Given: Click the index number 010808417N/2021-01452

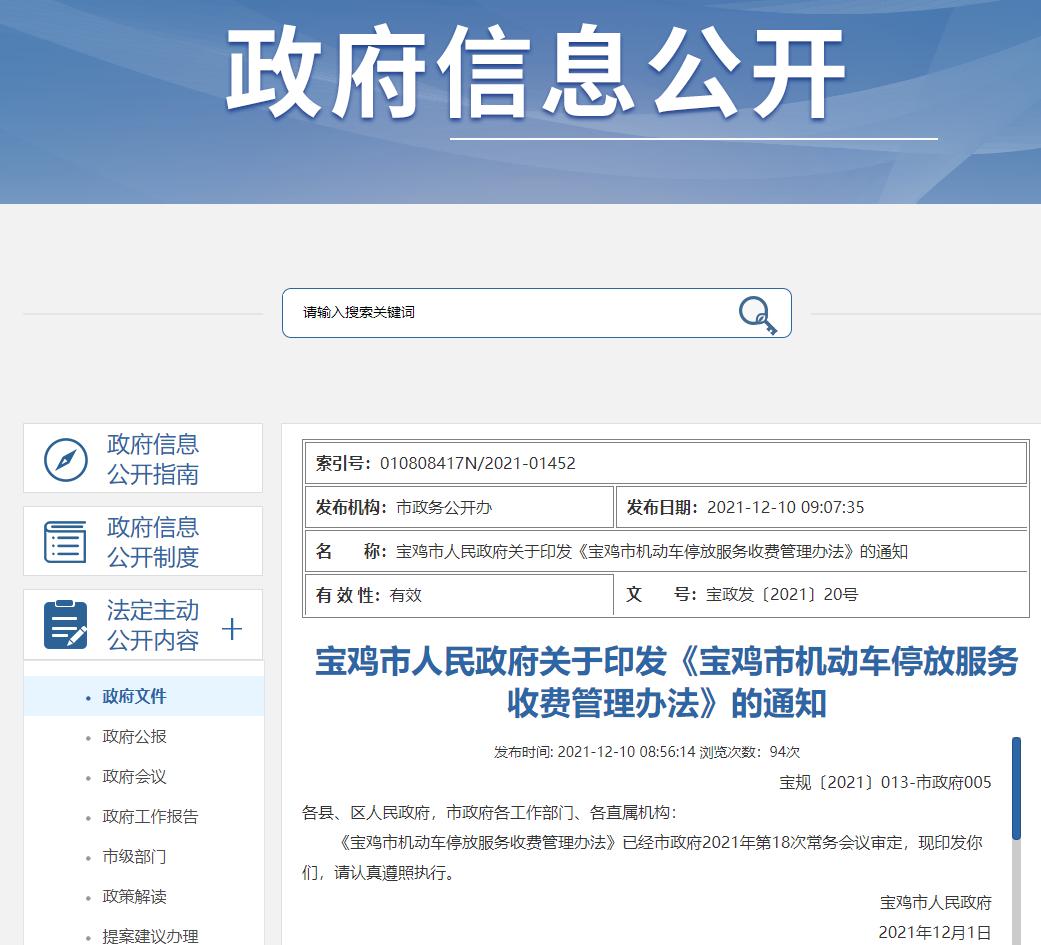Looking at the screenshot, I should (x=478, y=463).
